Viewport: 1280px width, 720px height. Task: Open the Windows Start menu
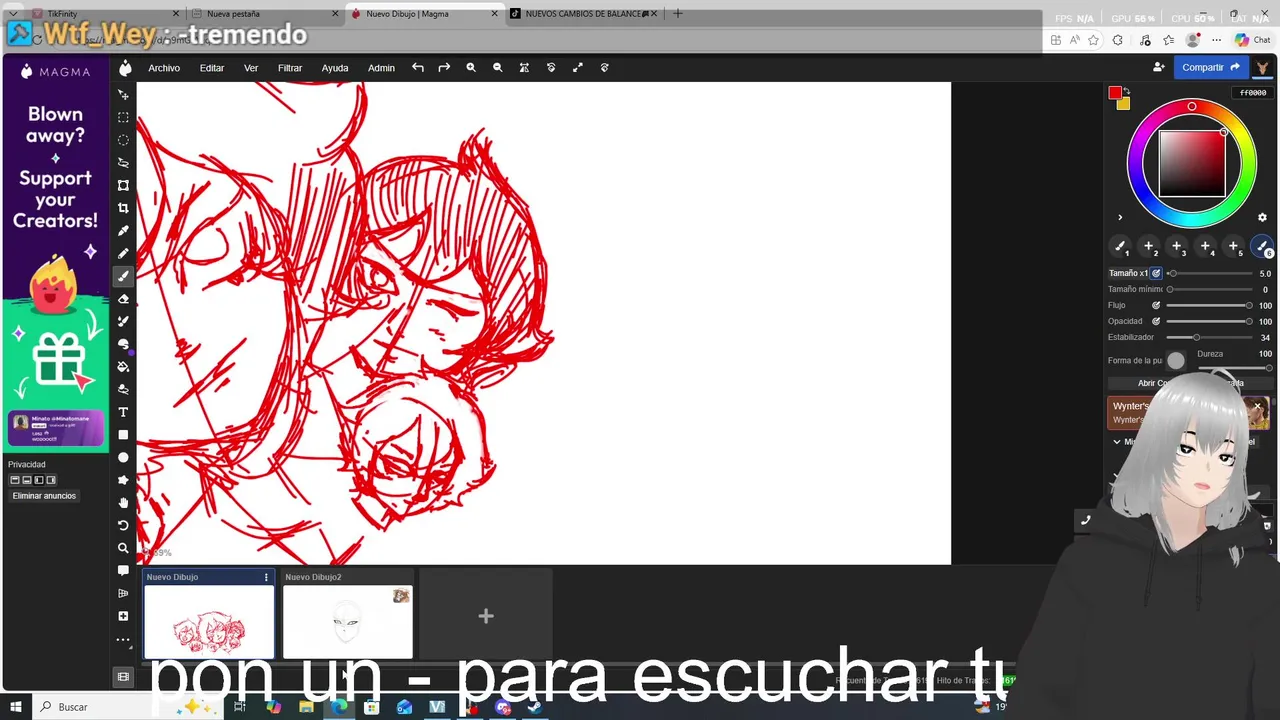point(16,707)
